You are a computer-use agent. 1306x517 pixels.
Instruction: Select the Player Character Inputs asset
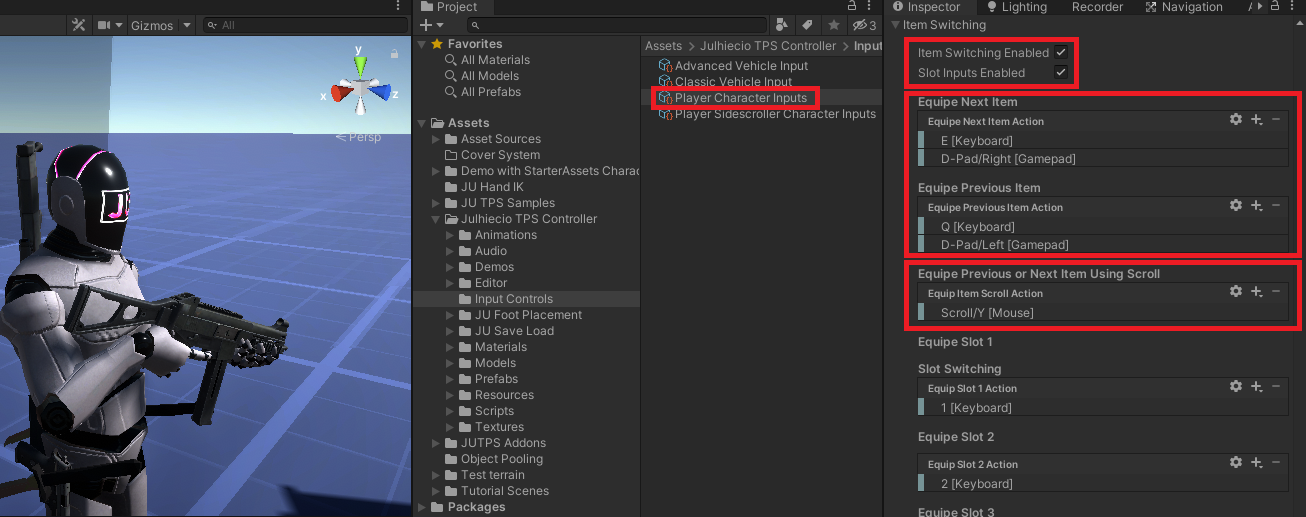(740, 98)
